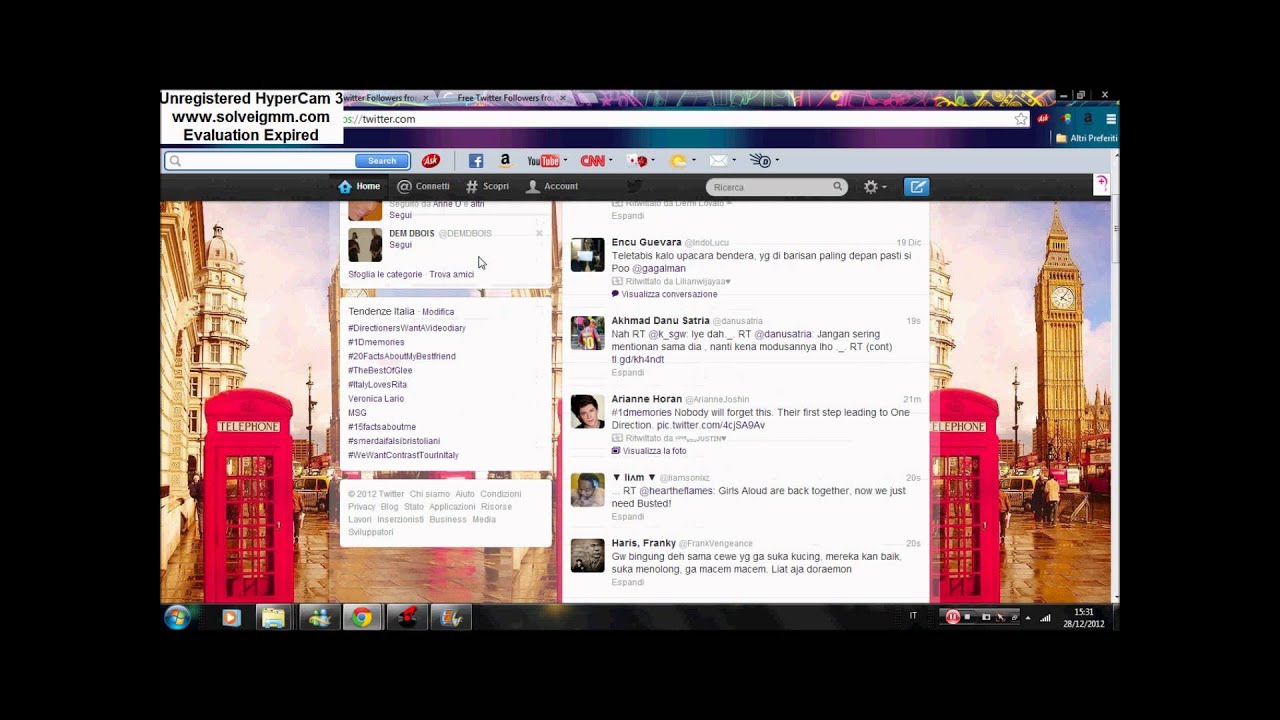Open the @heartheflames mention

pos(675,491)
